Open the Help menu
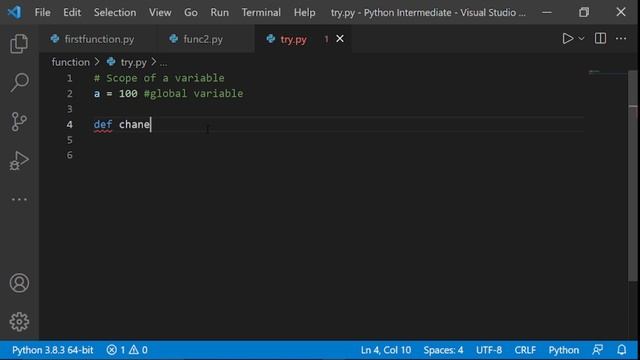This screenshot has width=640, height=360. click(304, 13)
